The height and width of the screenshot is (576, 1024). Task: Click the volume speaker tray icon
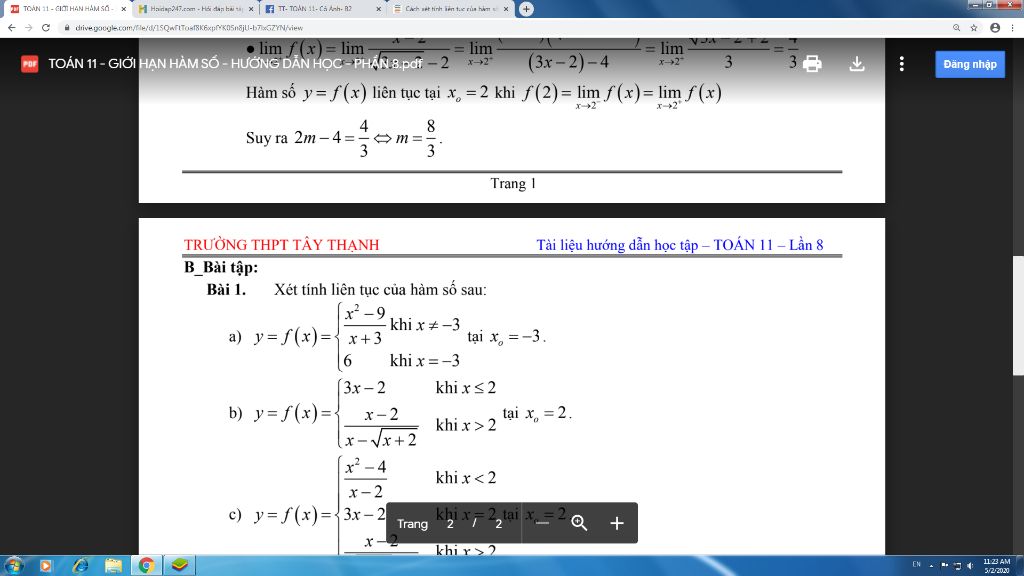(970, 566)
